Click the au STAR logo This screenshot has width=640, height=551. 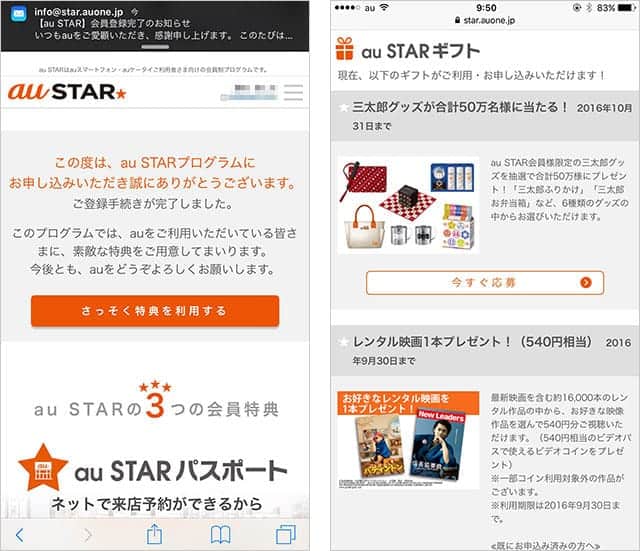point(67,91)
